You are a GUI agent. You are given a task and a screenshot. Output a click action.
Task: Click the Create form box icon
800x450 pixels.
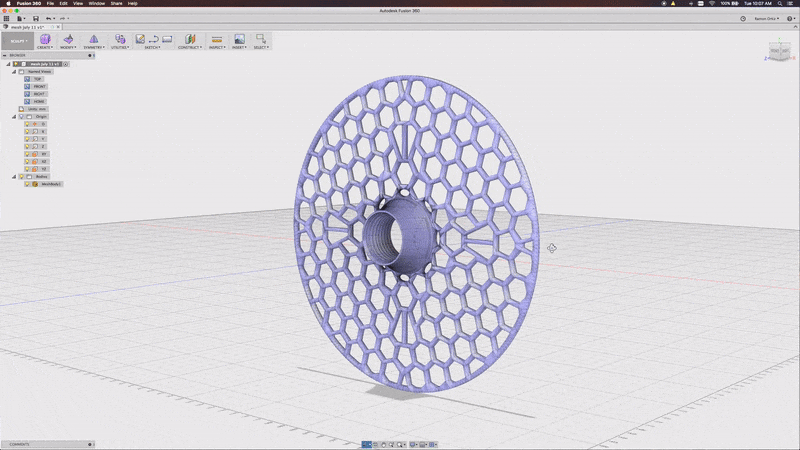coord(45,39)
